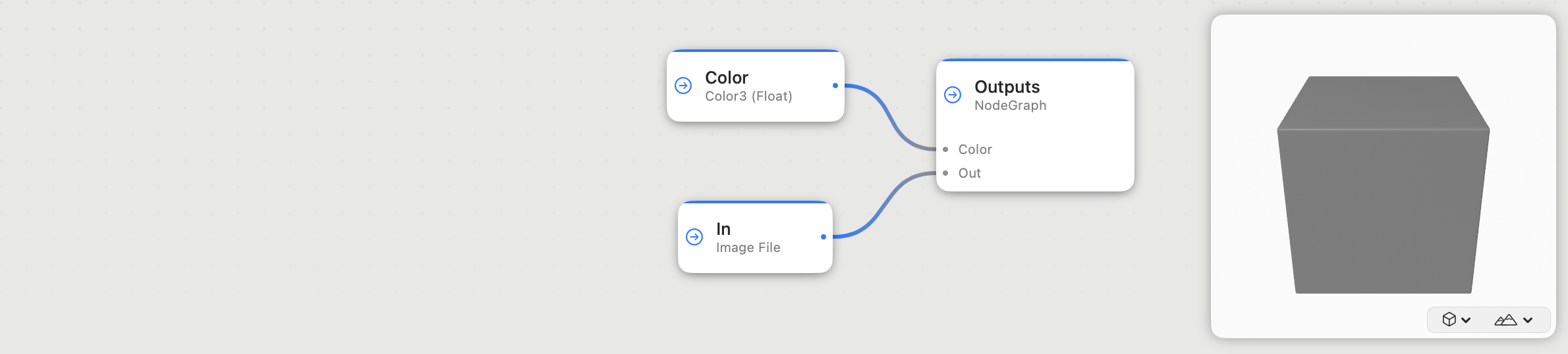Select the In node title
Screen dimensions: 1568x354
(723, 229)
